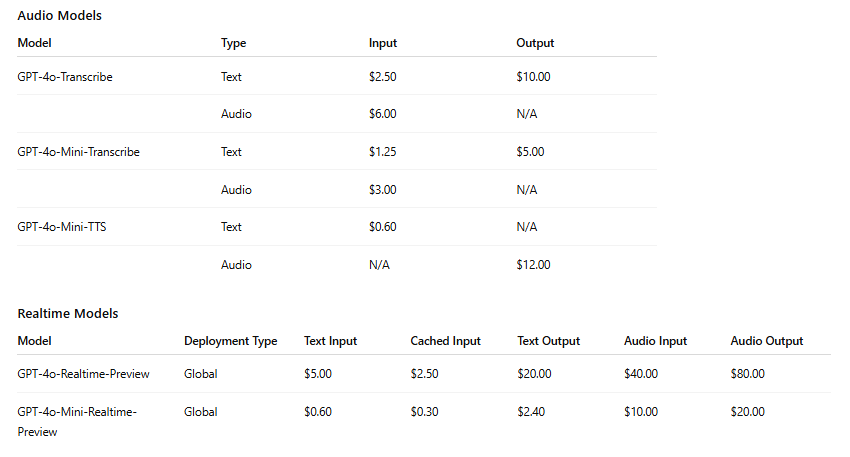
Task: Click the $0.60 text input for Mini-Realtime-Preview
Action: pos(318,412)
